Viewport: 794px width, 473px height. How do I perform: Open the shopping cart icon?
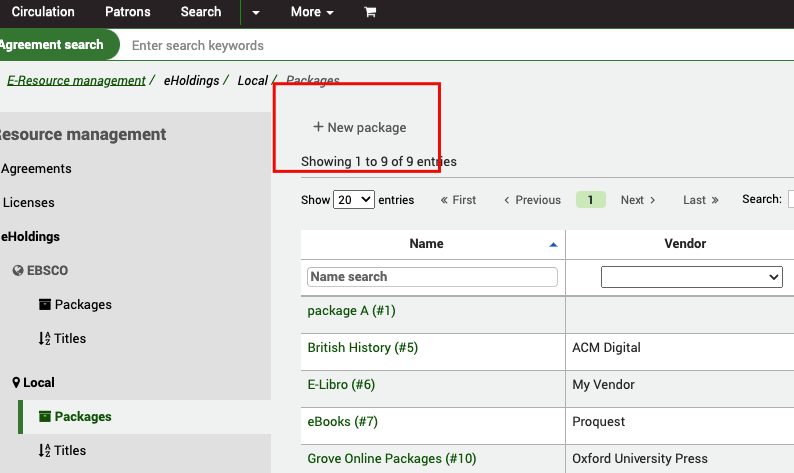pos(370,12)
